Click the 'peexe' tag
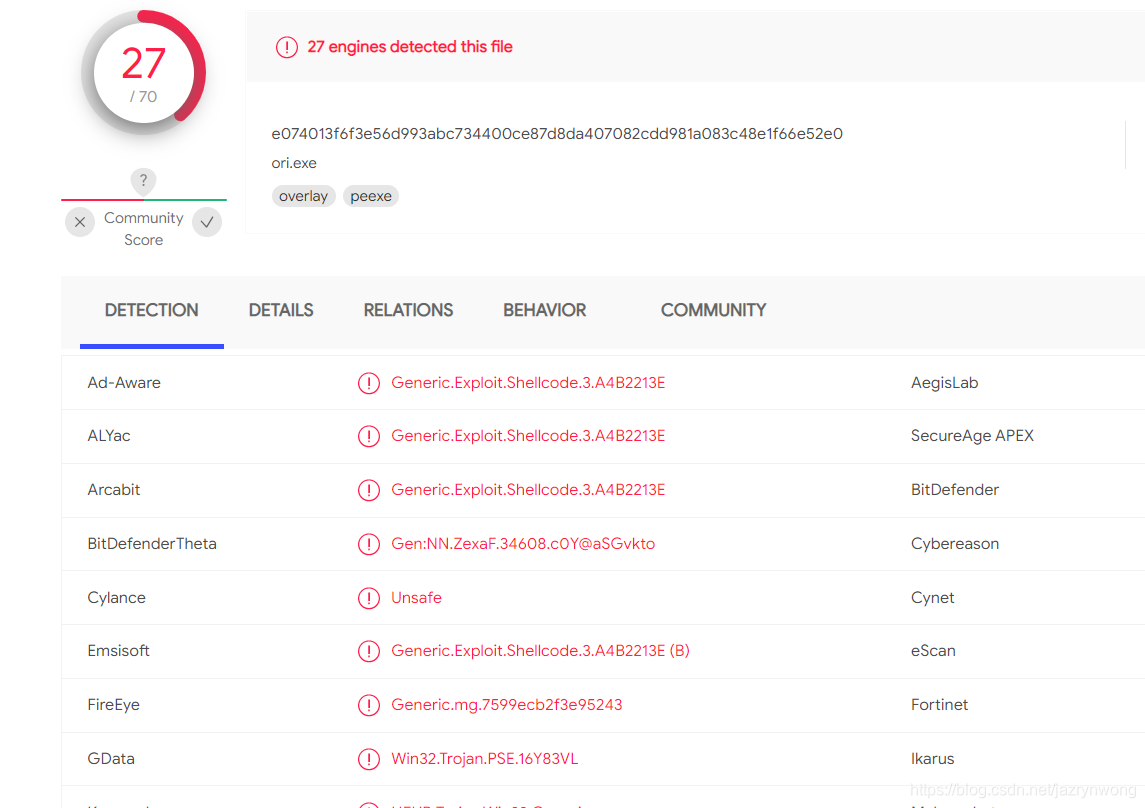 (x=371, y=196)
